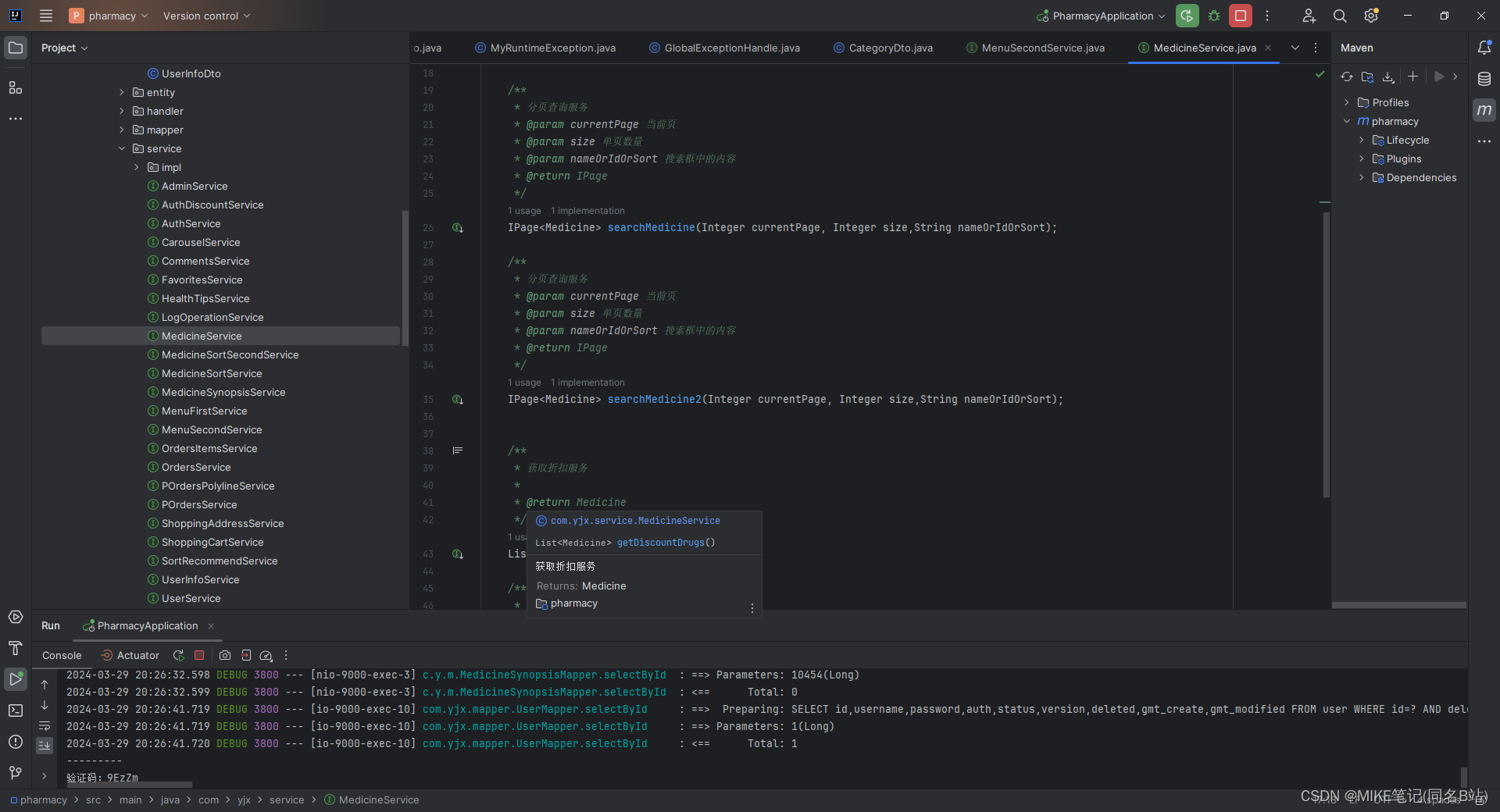Open the Code With Me user icon
Image resolution: width=1500 pixels, height=812 pixels.
click(1309, 16)
